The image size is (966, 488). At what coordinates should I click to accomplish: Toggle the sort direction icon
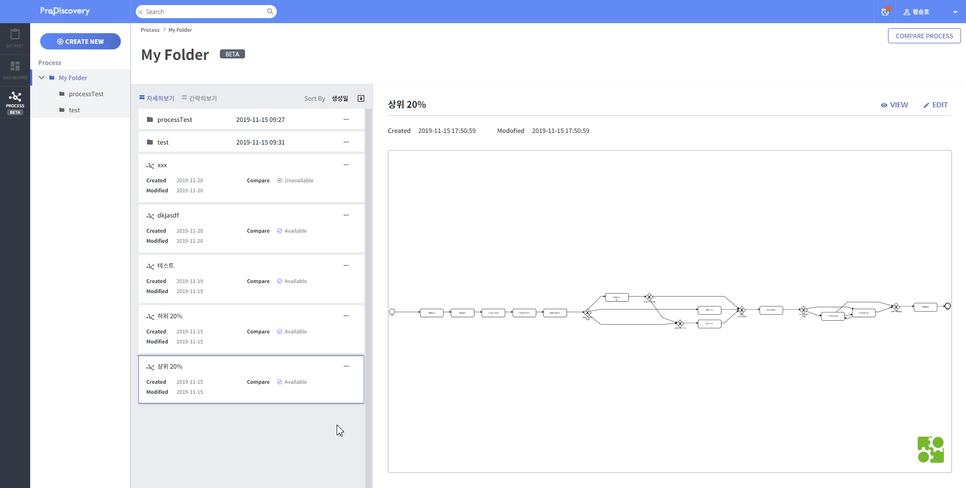[x=361, y=99]
